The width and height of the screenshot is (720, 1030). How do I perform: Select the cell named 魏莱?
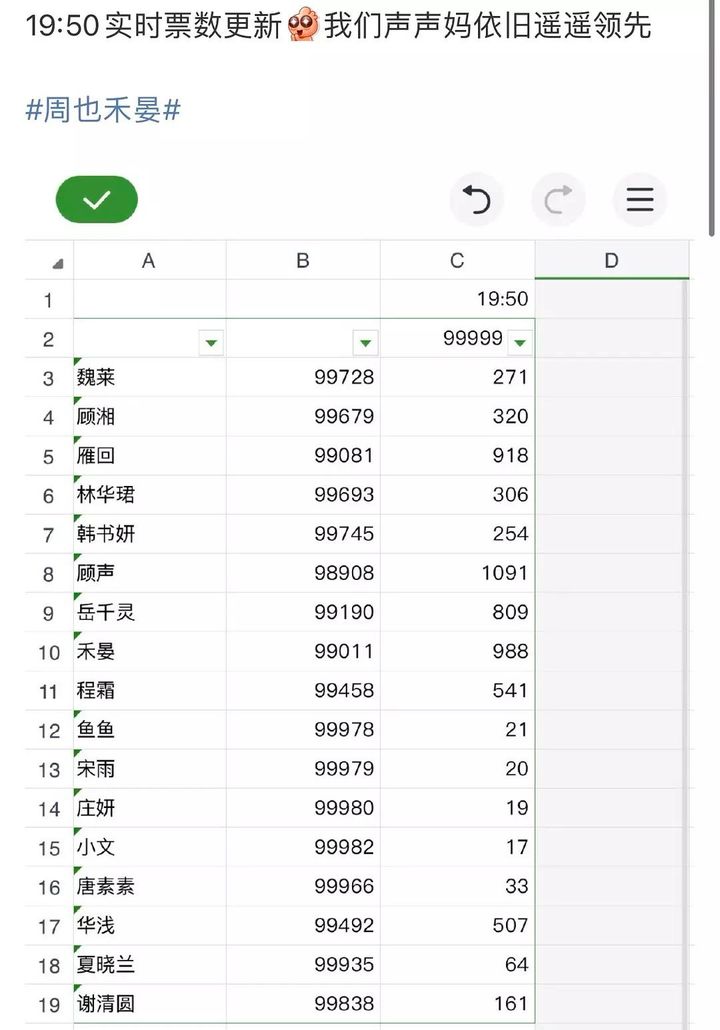pyautogui.click(x=150, y=377)
